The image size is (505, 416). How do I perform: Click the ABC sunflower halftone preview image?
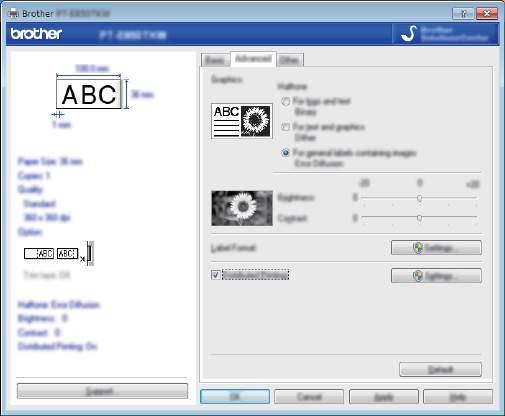[x=242, y=121]
